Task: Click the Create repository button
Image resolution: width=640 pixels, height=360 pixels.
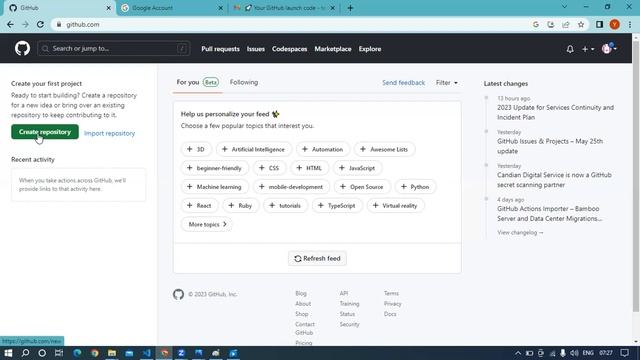Action: point(45,132)
